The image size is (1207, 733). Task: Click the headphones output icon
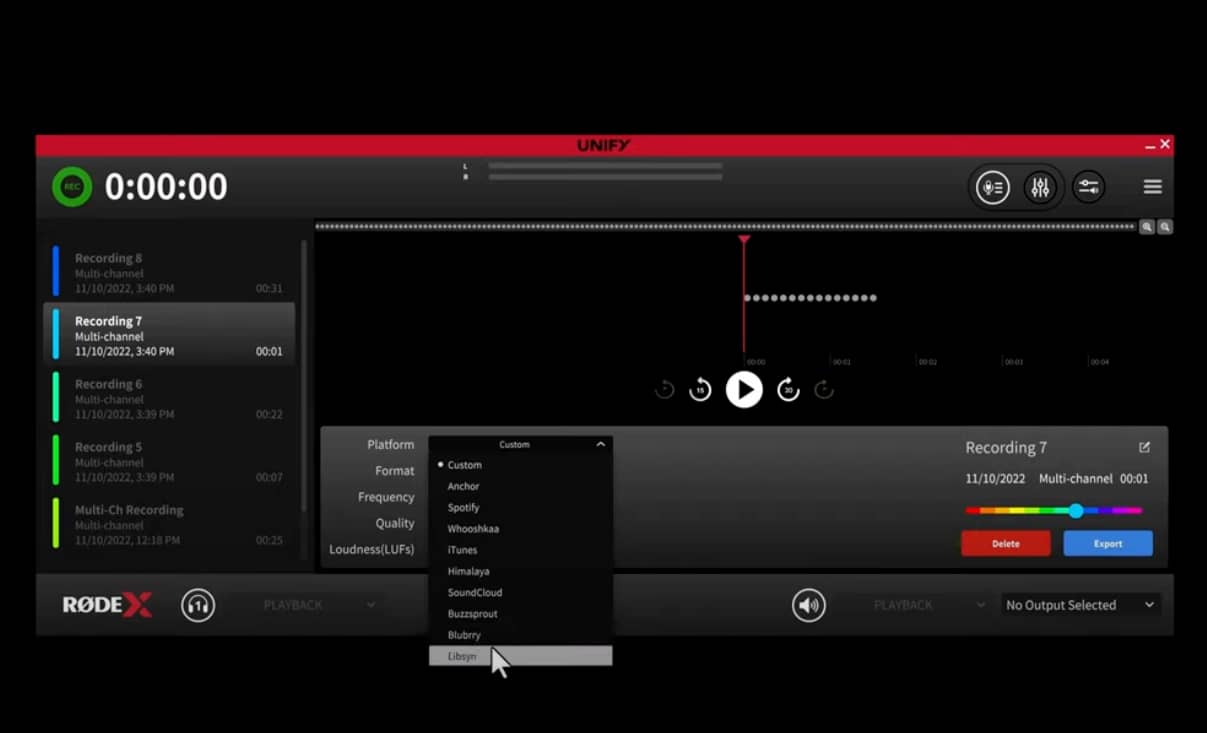pyautogui.click(x=198, y=605)
